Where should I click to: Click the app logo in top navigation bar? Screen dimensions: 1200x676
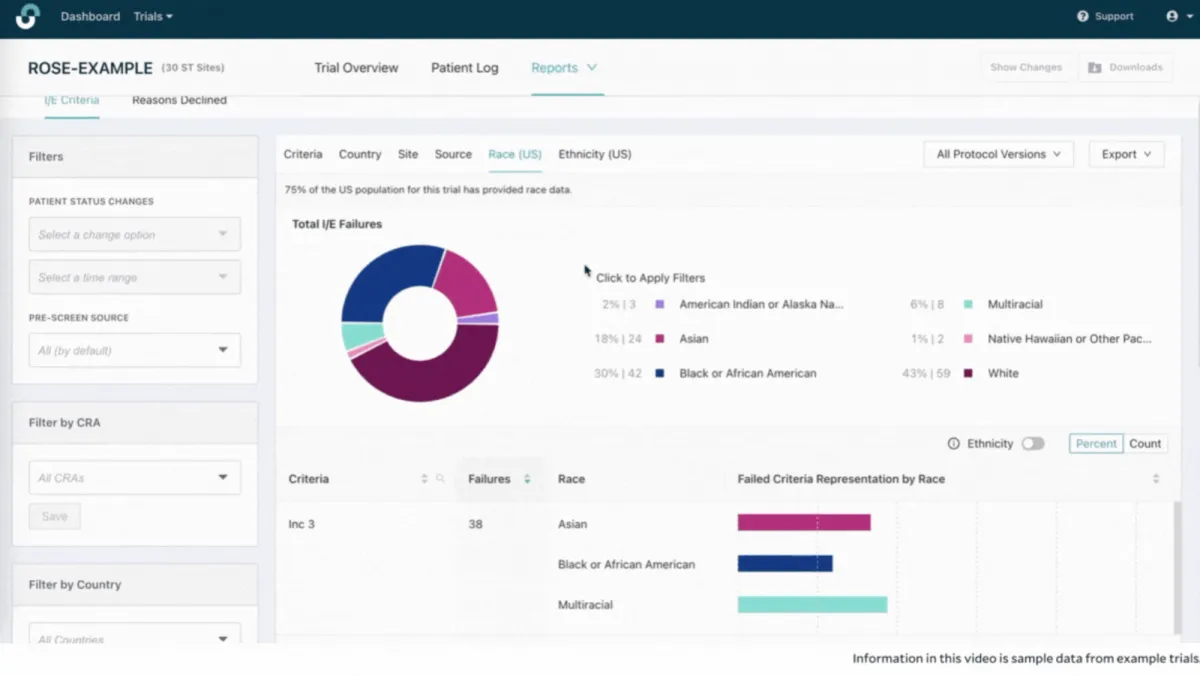(27, 16)
